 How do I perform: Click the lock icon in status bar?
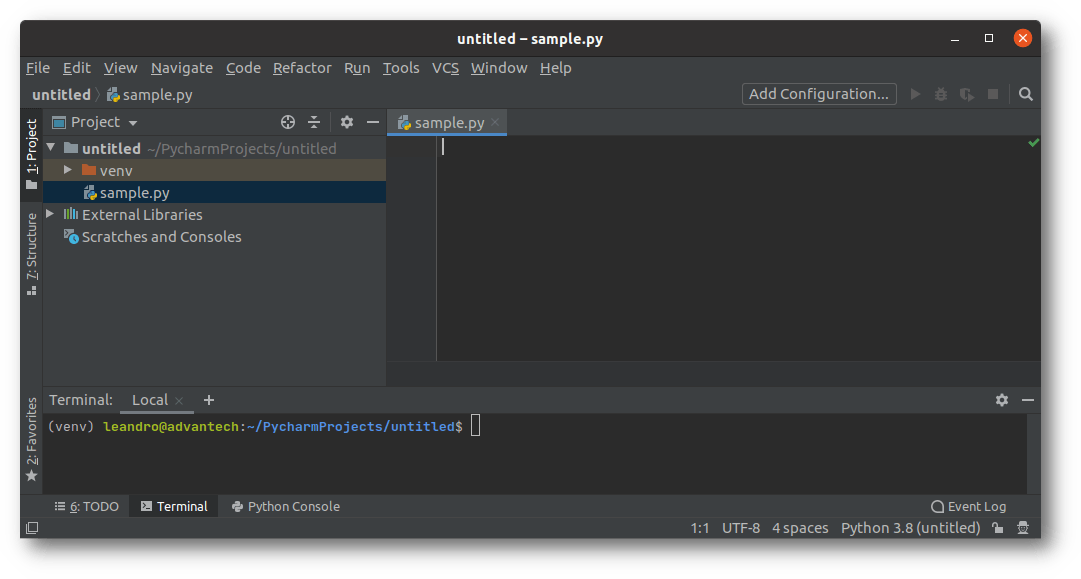pos(996,527)
